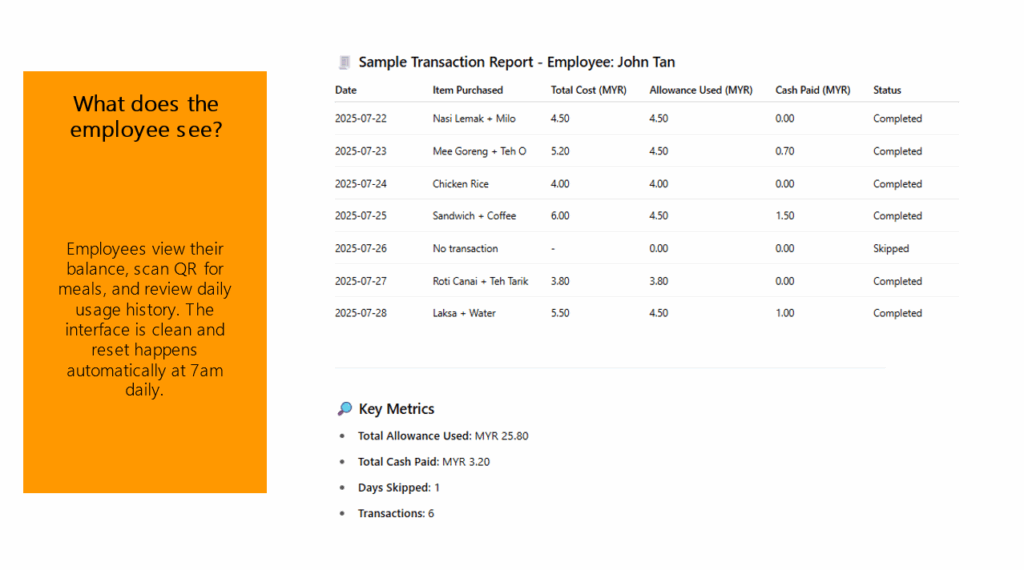The height and width of the screenshot is (570, 1024).
Task: Click the receipt icon beside Sample Transaction Report
Action: (x=345, y=63)
